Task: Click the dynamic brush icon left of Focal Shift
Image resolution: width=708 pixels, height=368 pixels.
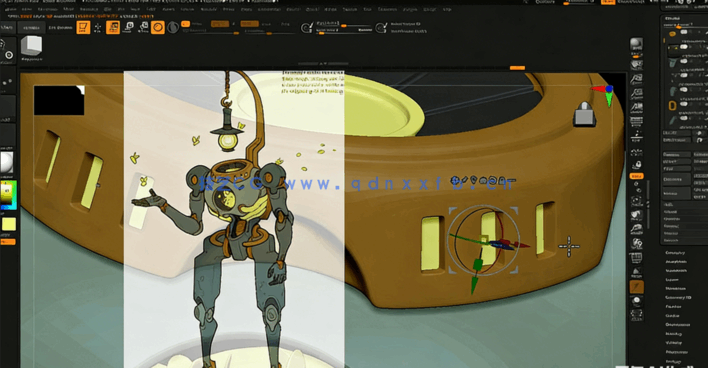Action: [307, 28]
